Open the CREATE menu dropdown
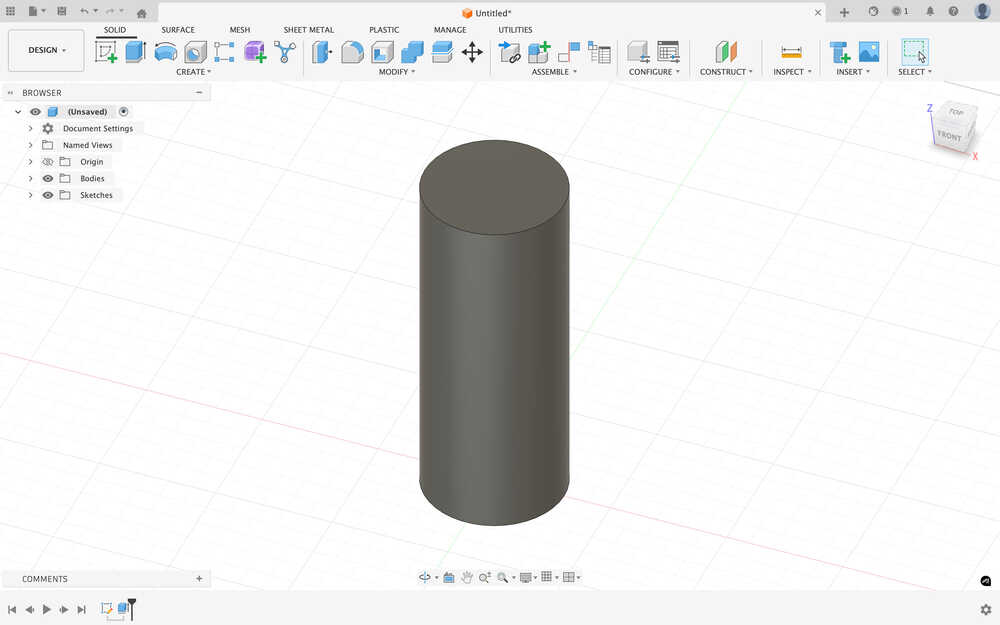The height and width of the screenshot is (625, 1000). pyautogui.click(x=193, y=72)
